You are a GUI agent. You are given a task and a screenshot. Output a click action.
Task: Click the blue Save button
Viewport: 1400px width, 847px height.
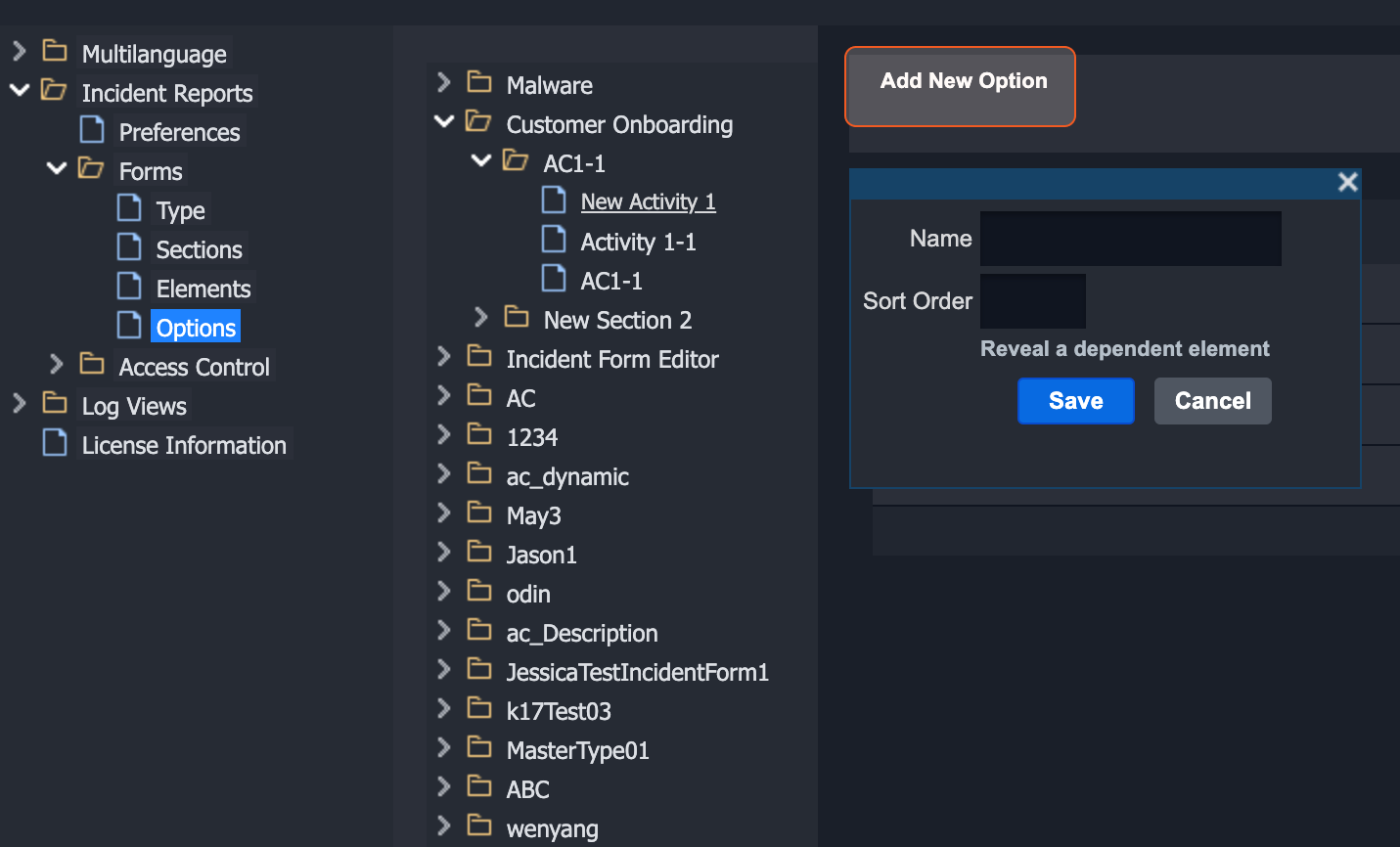coord(1075,401)
